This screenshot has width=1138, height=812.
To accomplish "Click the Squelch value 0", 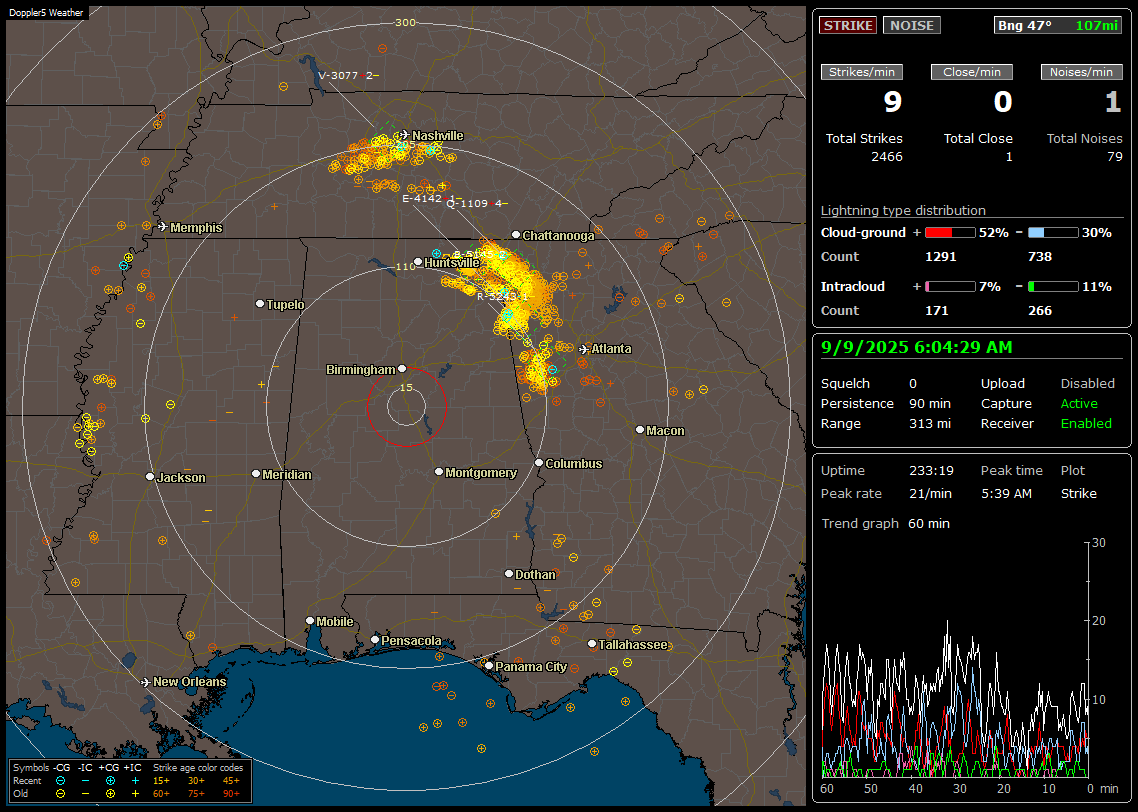I will click(913, 384).
